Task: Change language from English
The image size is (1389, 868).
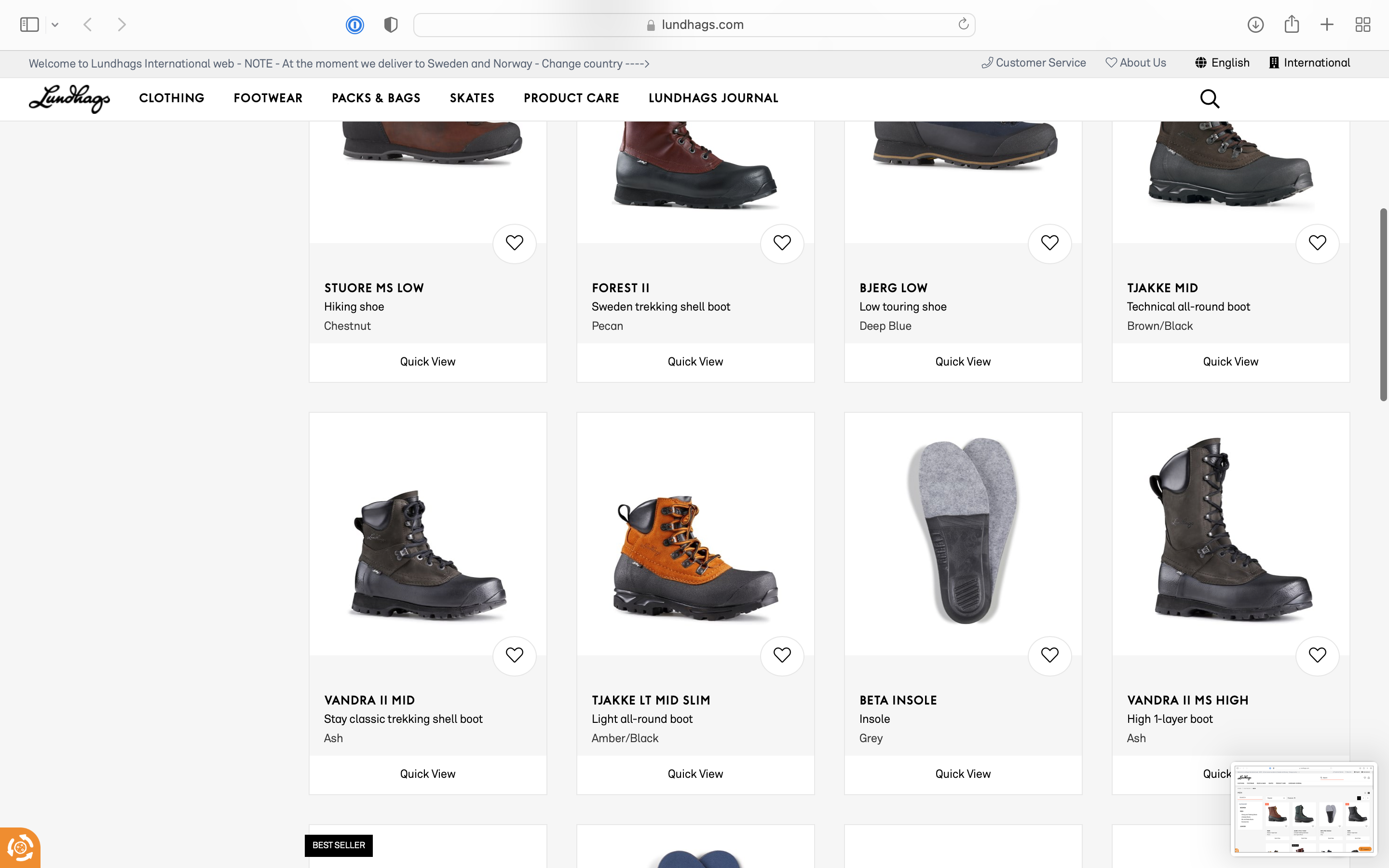Action: coord(1222,63)
